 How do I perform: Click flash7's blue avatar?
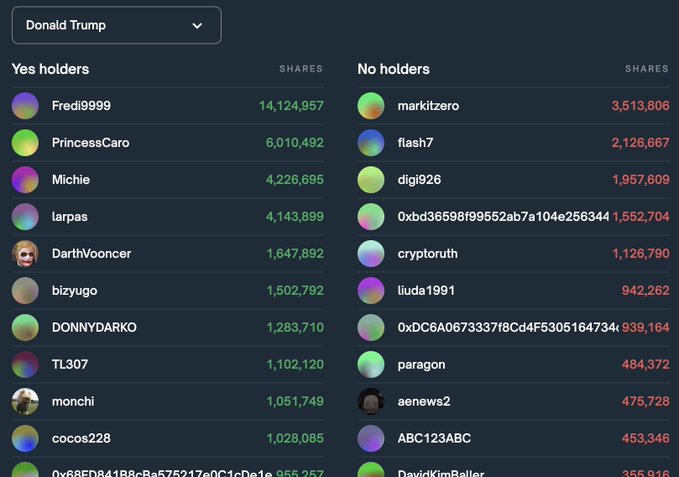point(371,142)
